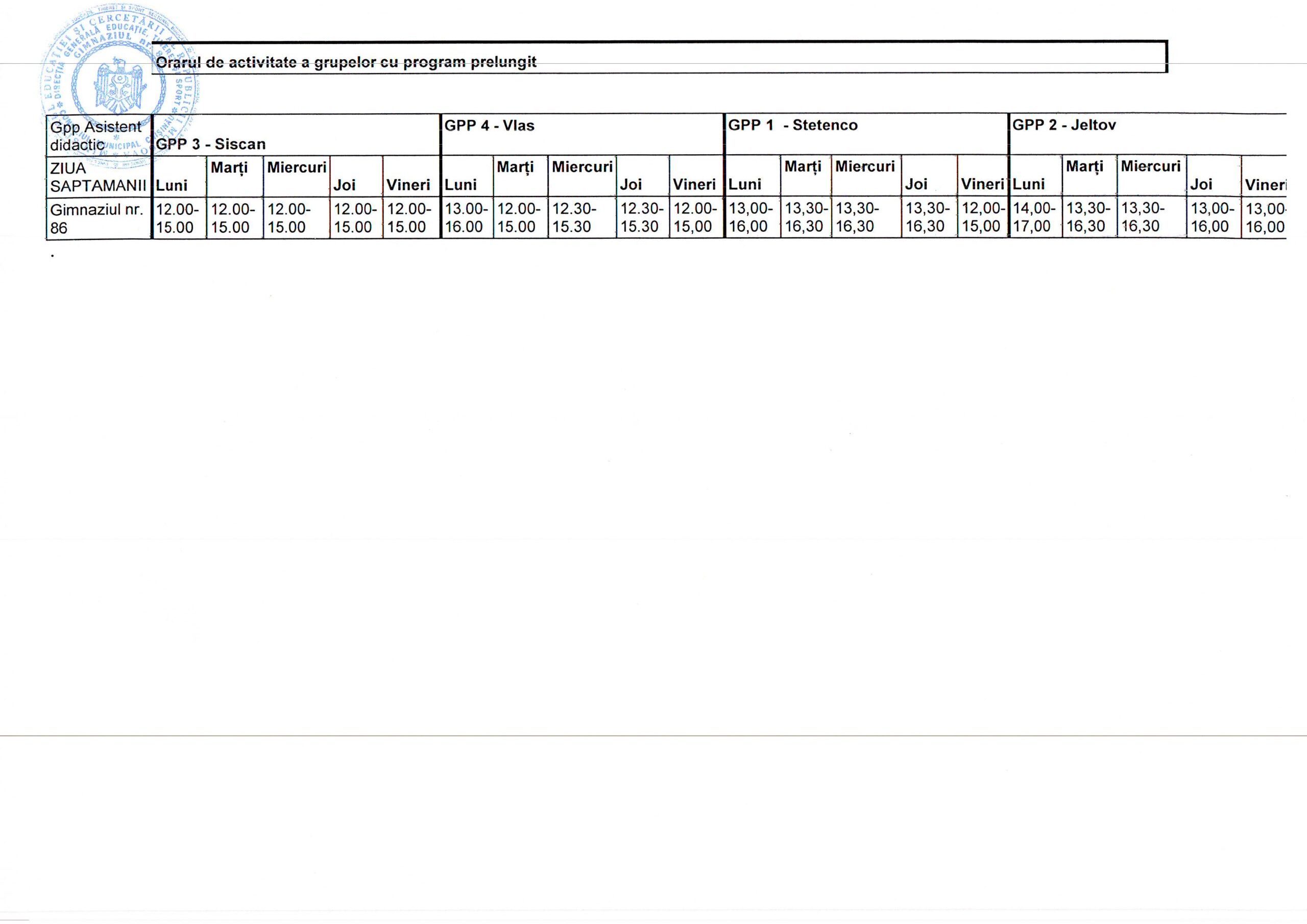Select the 'GPP 4 - Vlas' header cell

[489, 126]
